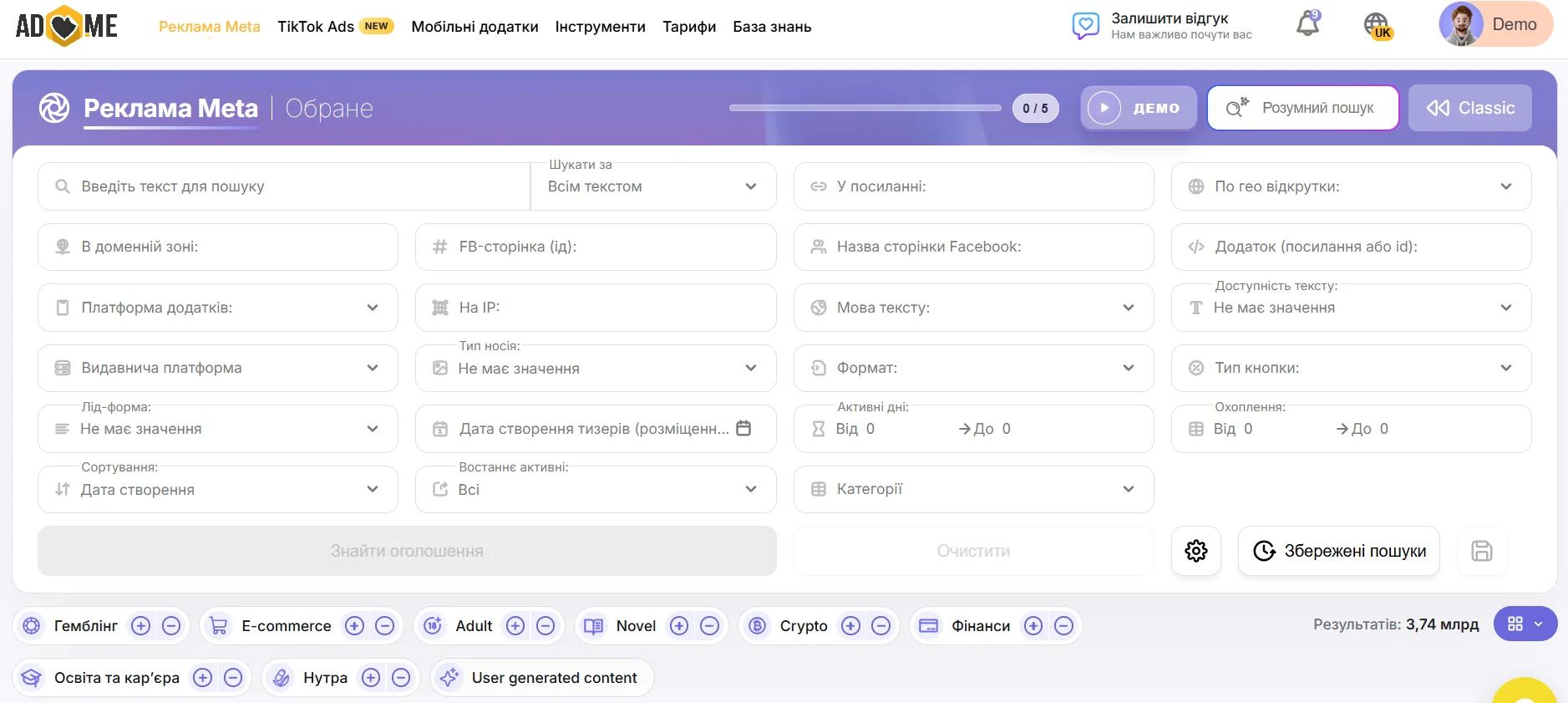This screenshot has height=703, width=1568.
Task: Save current search with the floppy disk icon
Action: point(1481,551)
